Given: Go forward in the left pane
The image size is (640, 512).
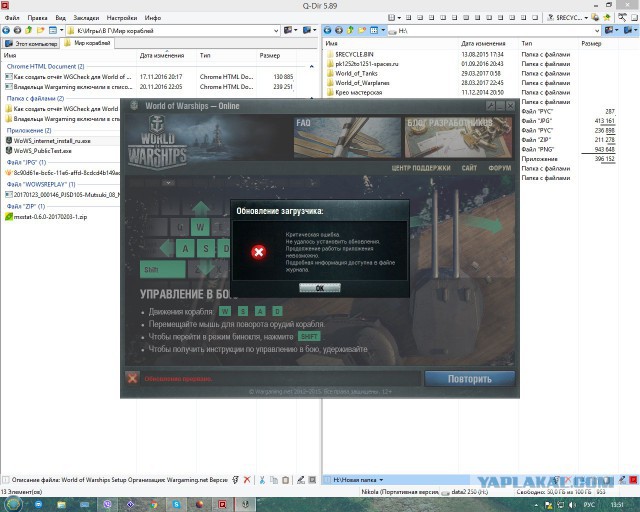Looking at the screenshot, I should coord(17,30).
